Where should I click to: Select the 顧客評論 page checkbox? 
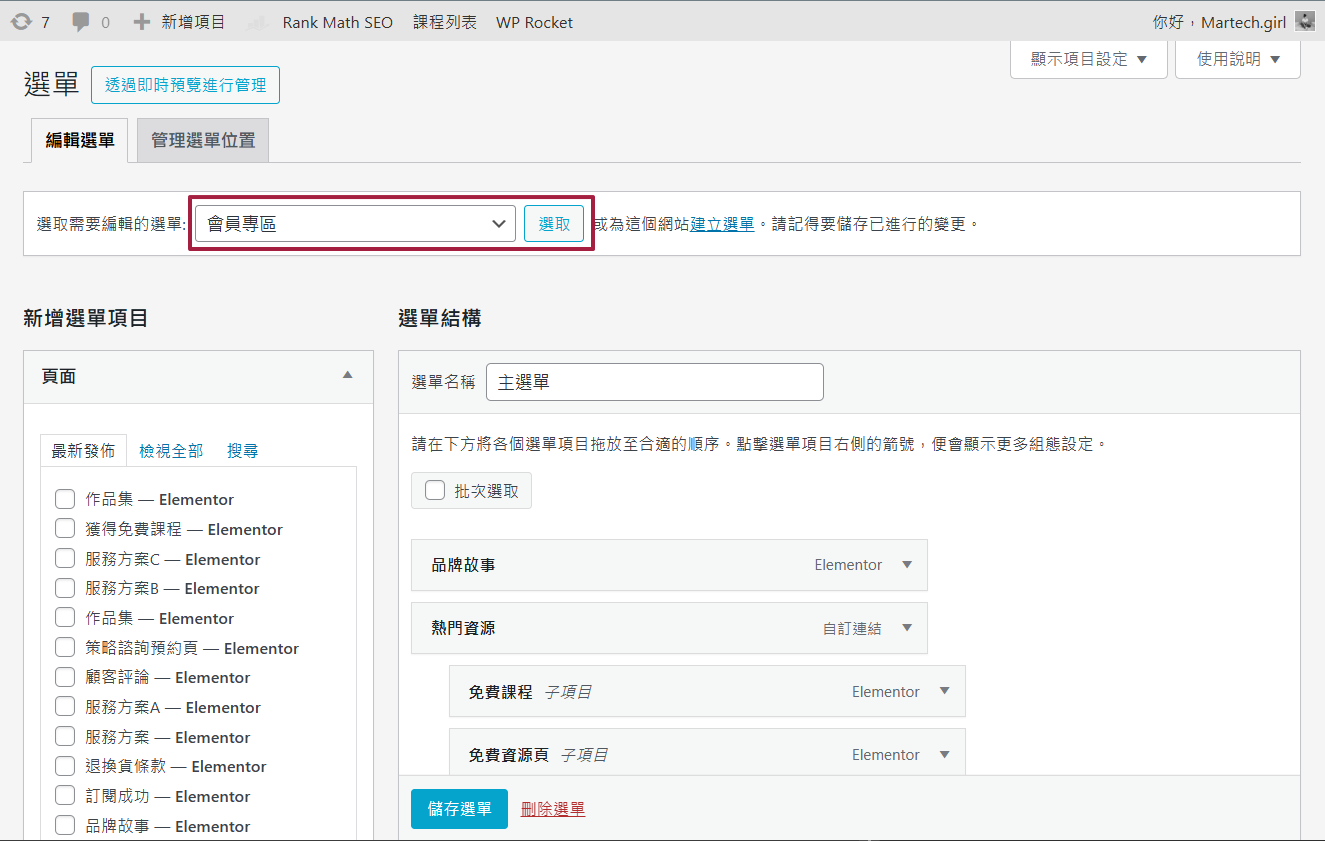(x=65, y=677)
